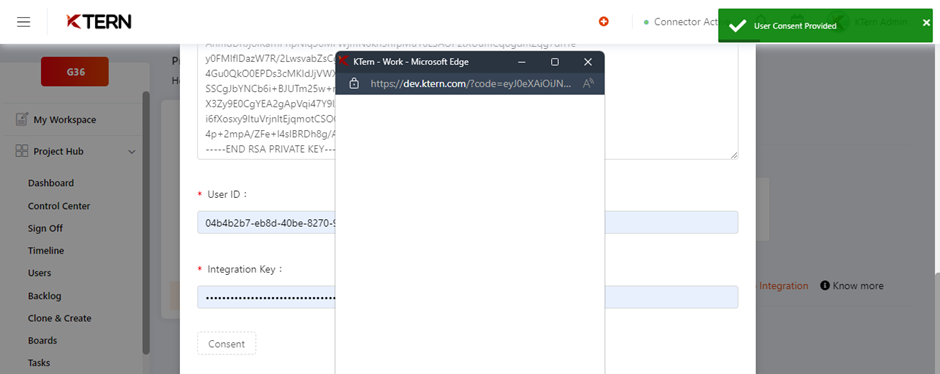940x374 pixels.
Task: Open Dashboard from Project Hub
Action: click(51, 183)
